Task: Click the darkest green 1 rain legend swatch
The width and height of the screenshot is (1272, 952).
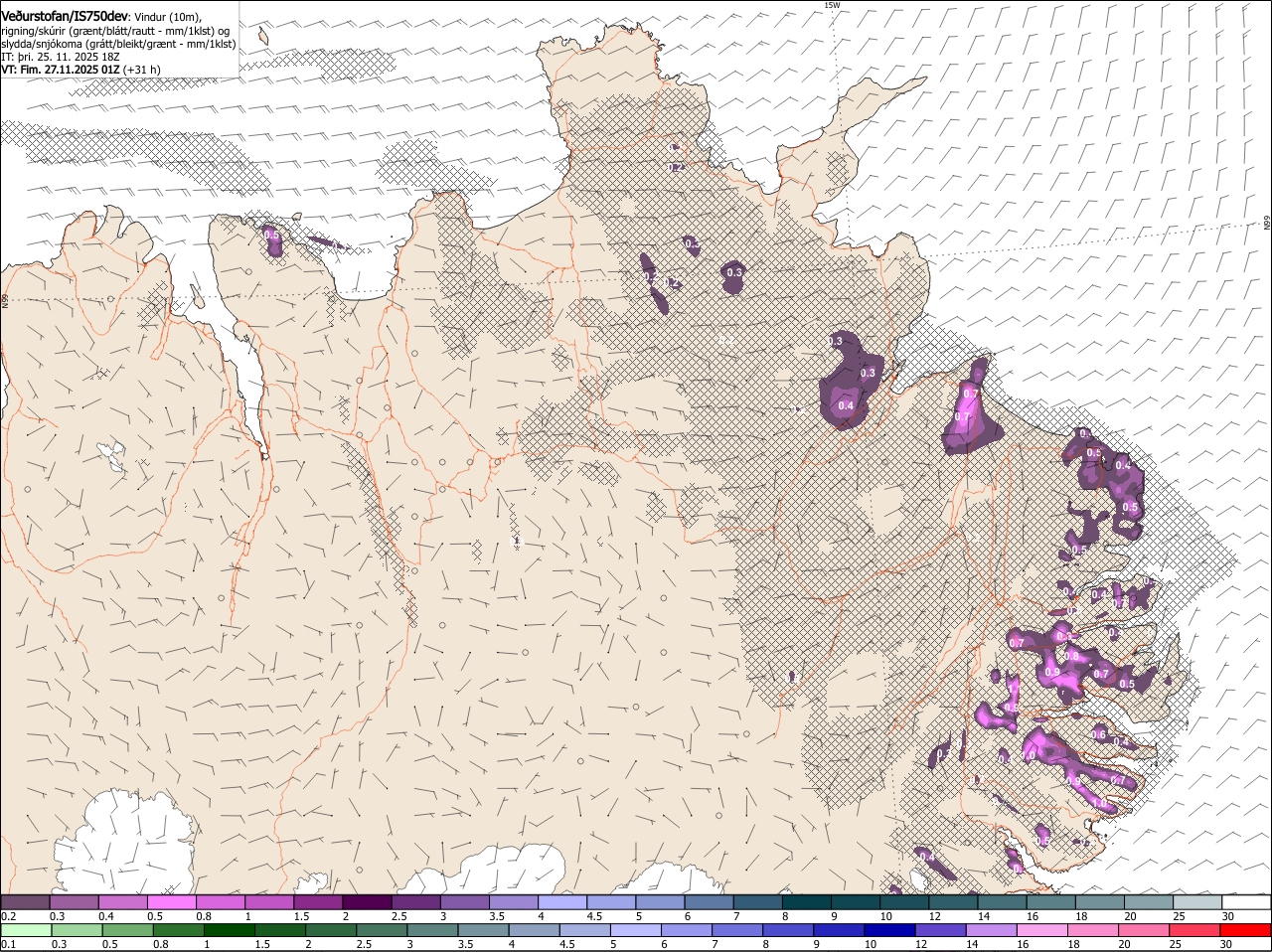Action: coord(230,931)
